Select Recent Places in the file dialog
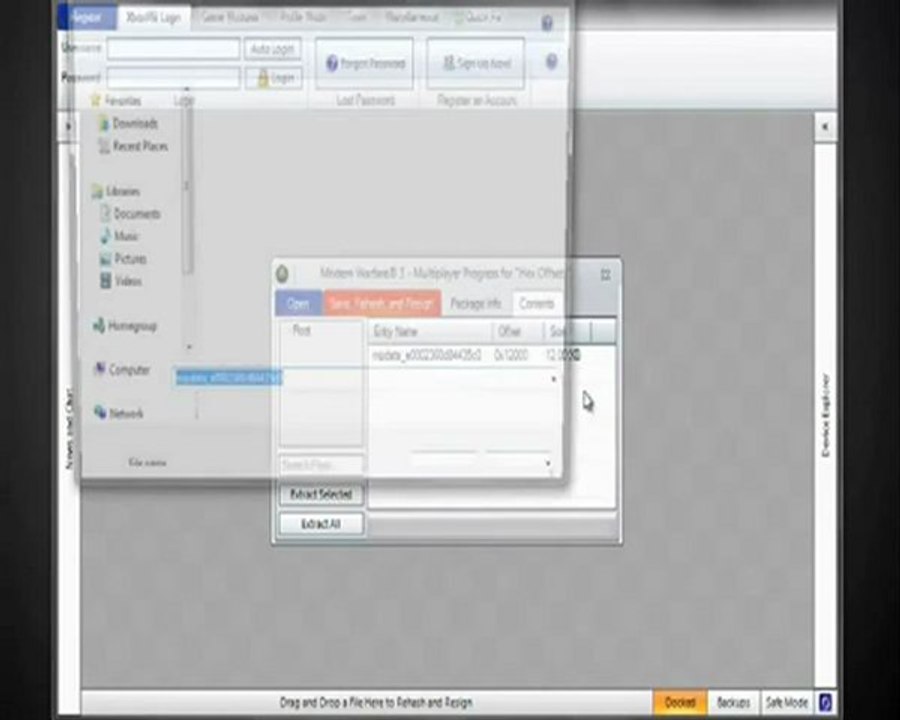This screenshot has width=900, height=720. pos(133,146)
